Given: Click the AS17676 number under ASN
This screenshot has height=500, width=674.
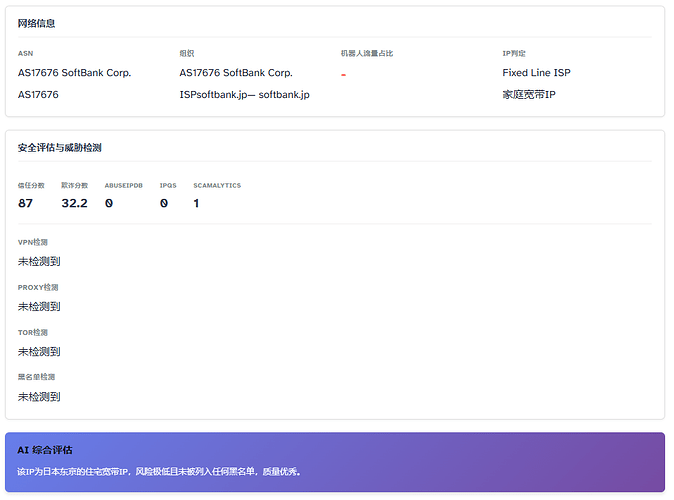Looking at the screenshot, I should (x=38, y=95).
